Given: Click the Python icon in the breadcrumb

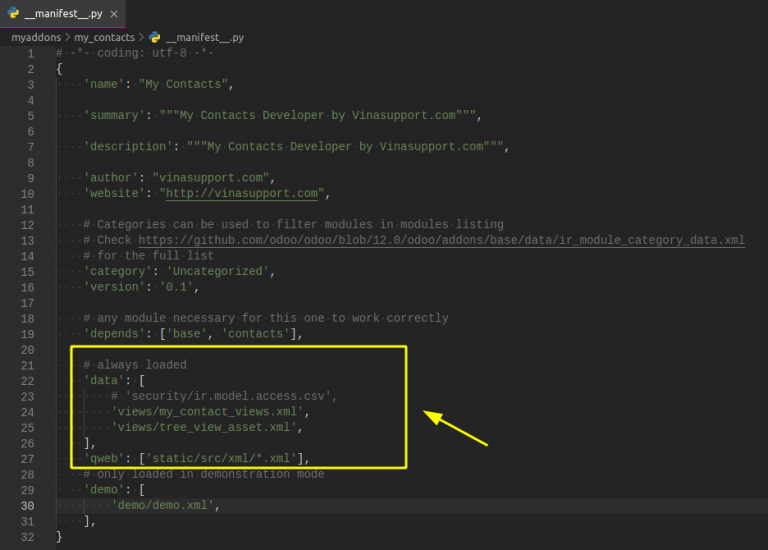Looking at the screenshot, I should click(x=155, y=37).
